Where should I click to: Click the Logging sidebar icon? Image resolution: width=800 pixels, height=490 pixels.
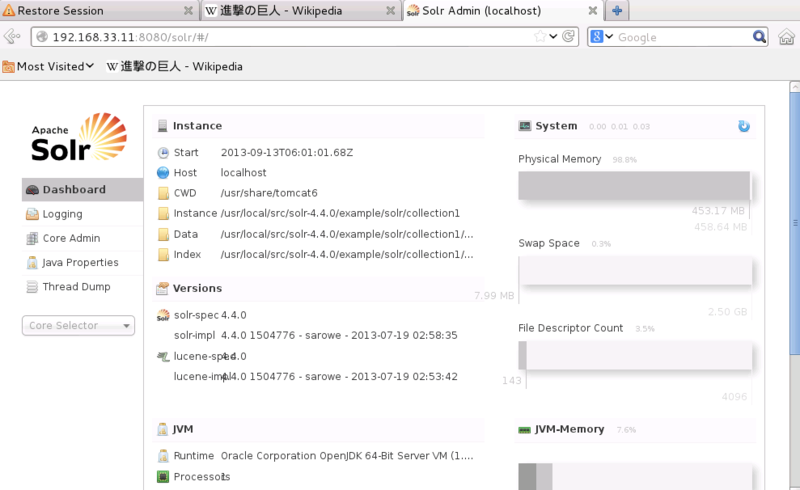point(32,214)
